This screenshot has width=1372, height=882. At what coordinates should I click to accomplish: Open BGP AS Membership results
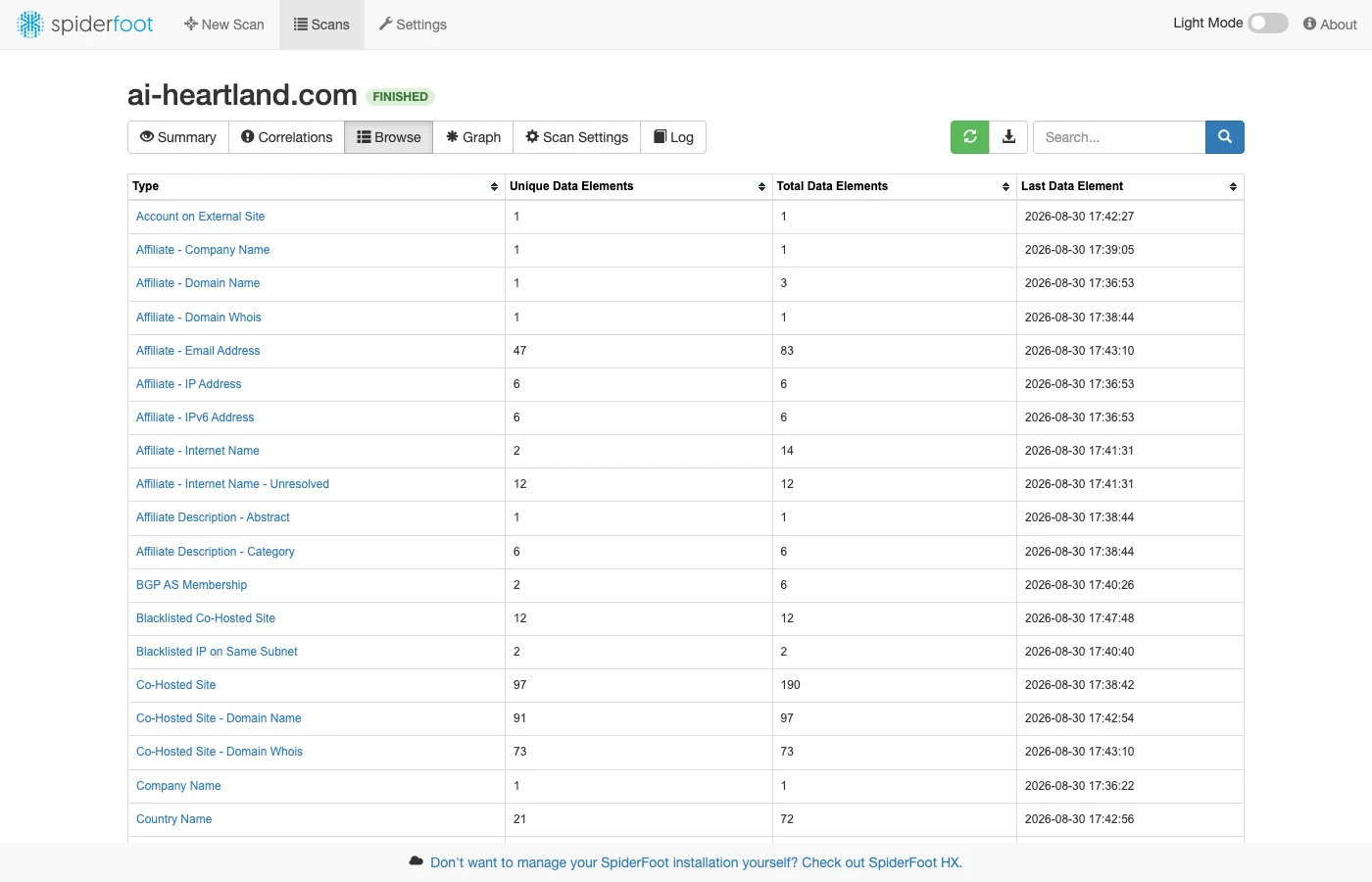click(x=191, y=585)
